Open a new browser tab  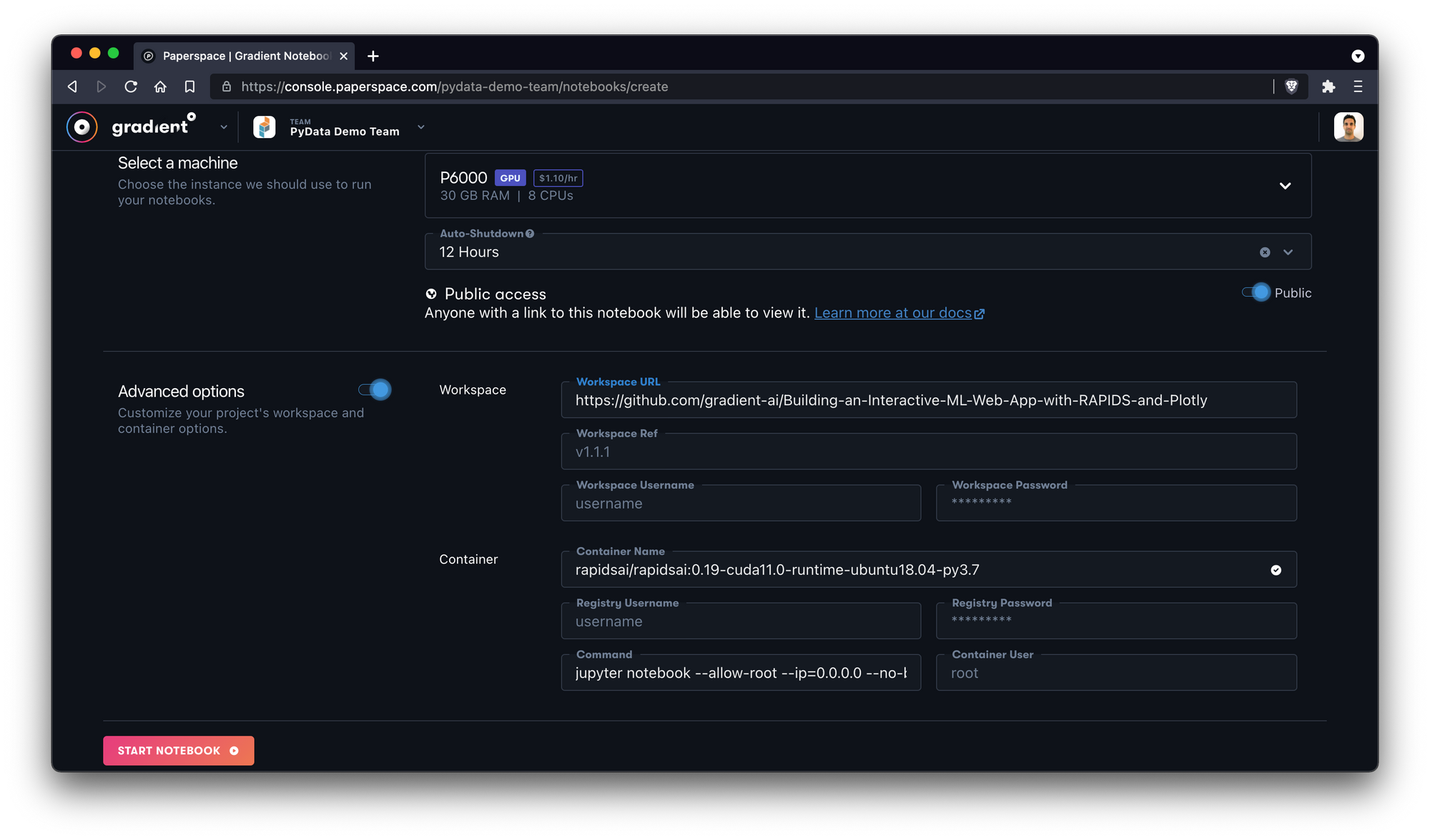(x=373, y=56)
